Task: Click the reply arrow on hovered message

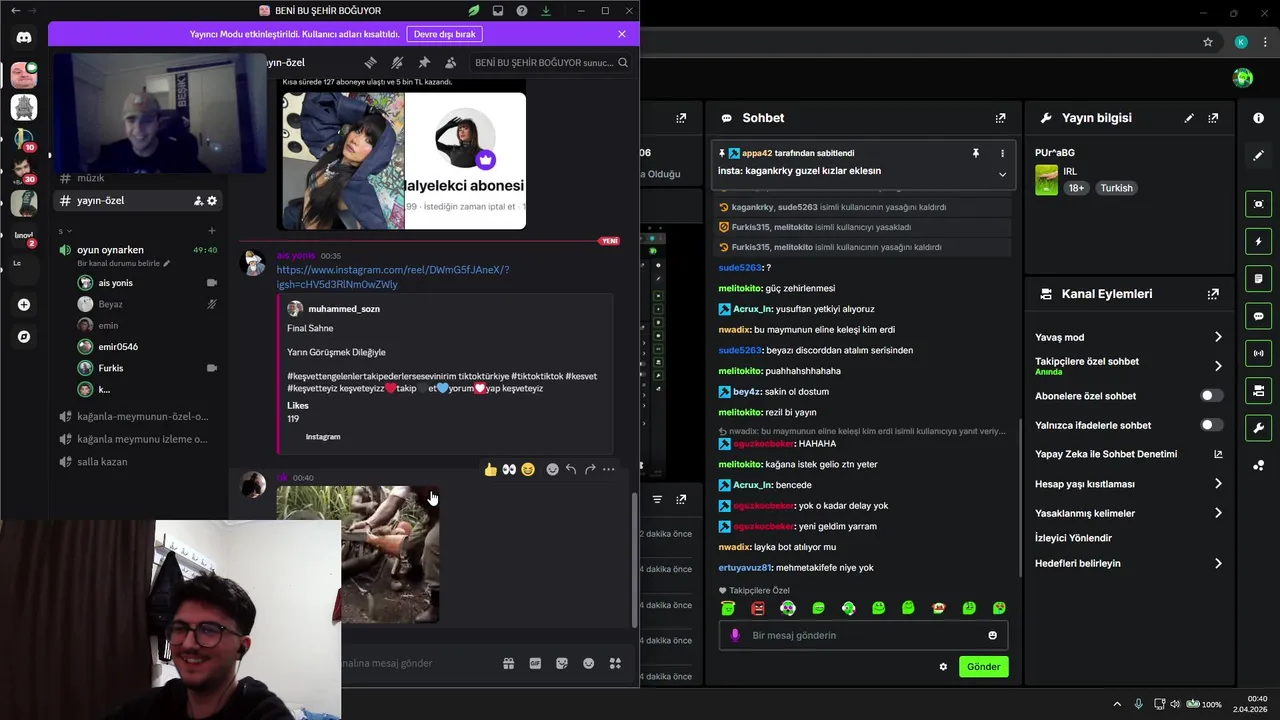Action: click(x=571, y=469)
